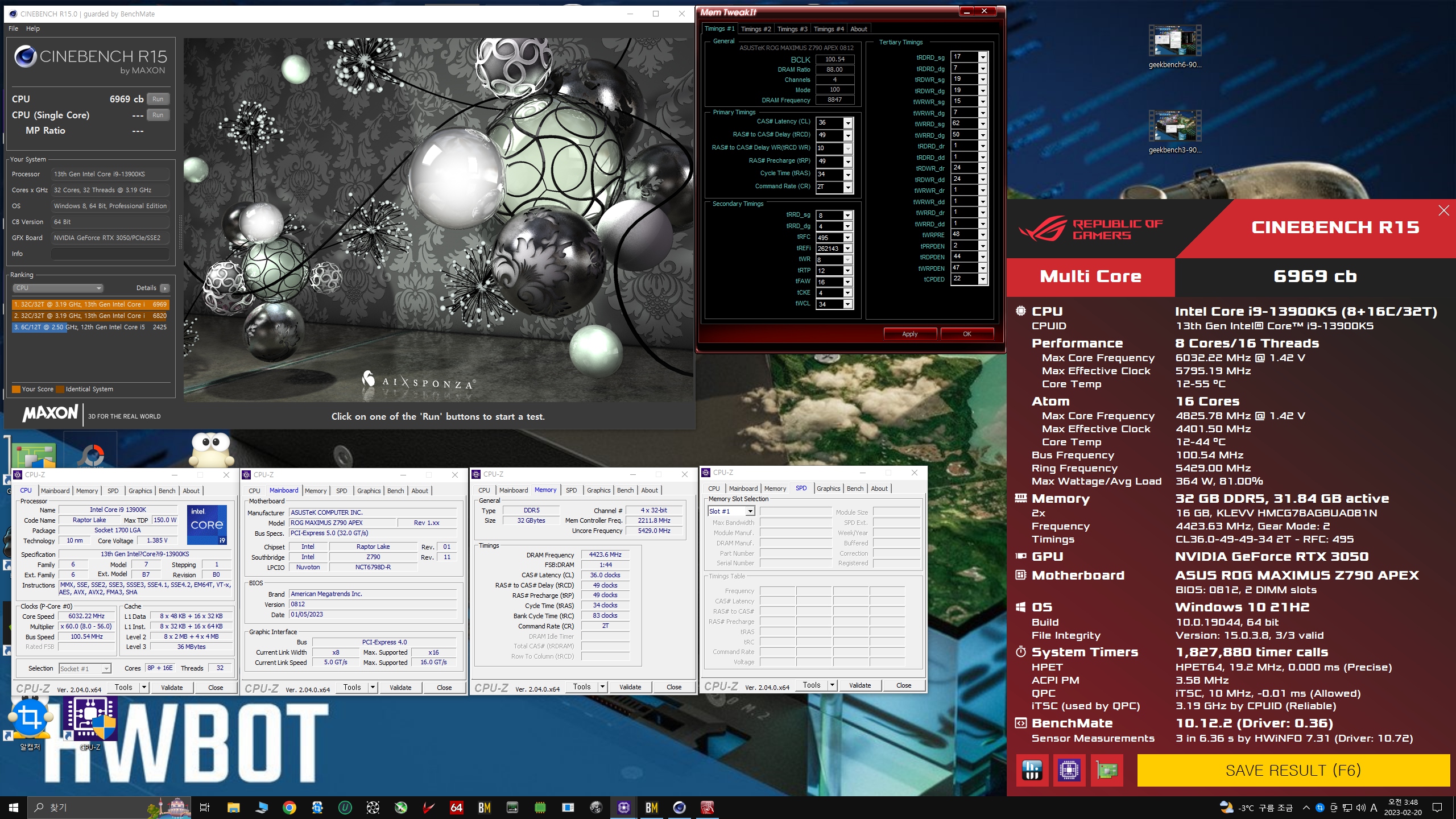
Task: Open GPU card icon in BenchMate panel
Action: pos(1107,771)
